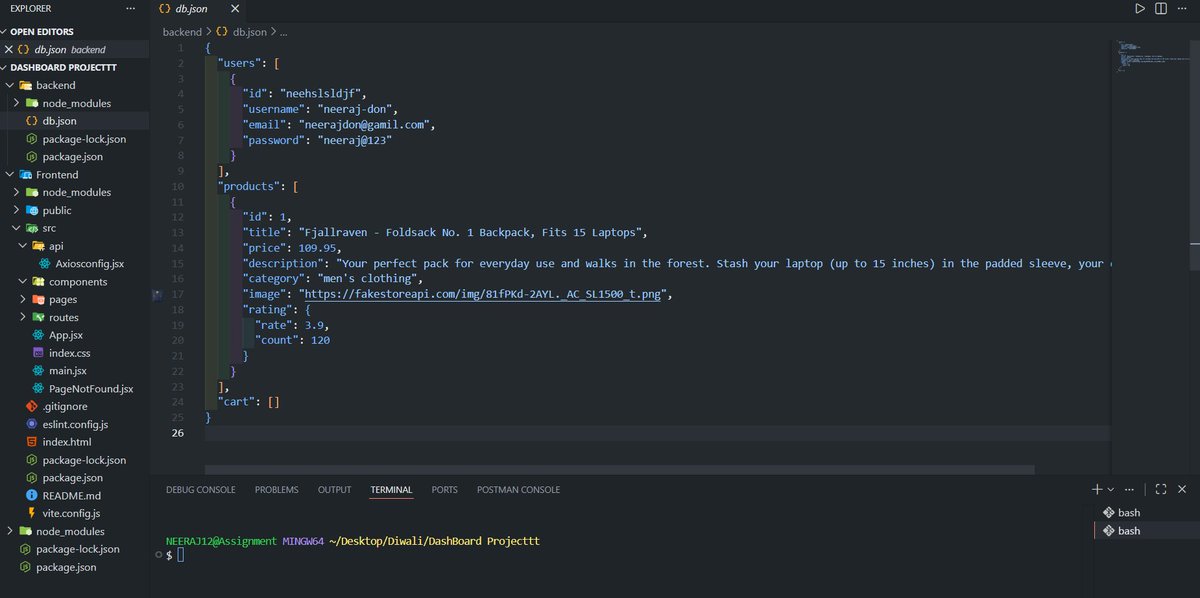
Task: Expand node_modules inside Frontend folder
Action: 75,192
